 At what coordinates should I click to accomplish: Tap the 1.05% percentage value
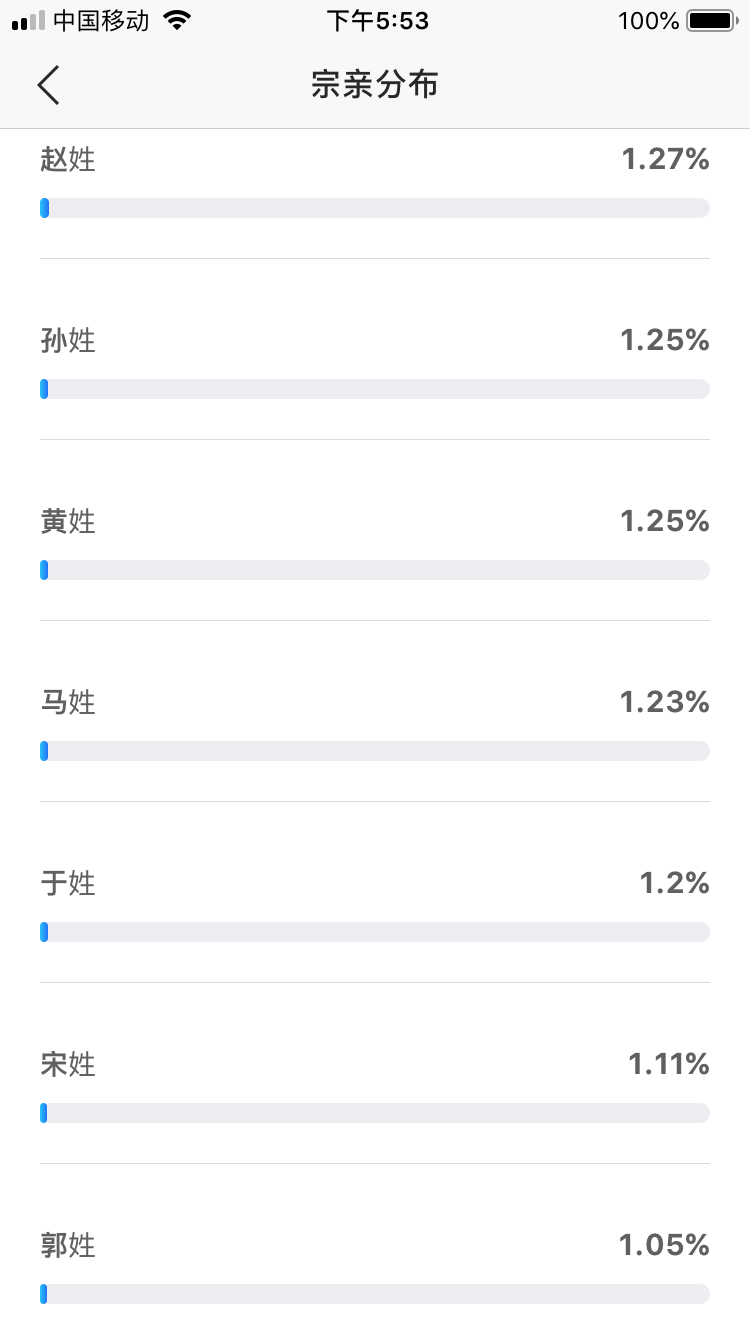pos(664,1245)
